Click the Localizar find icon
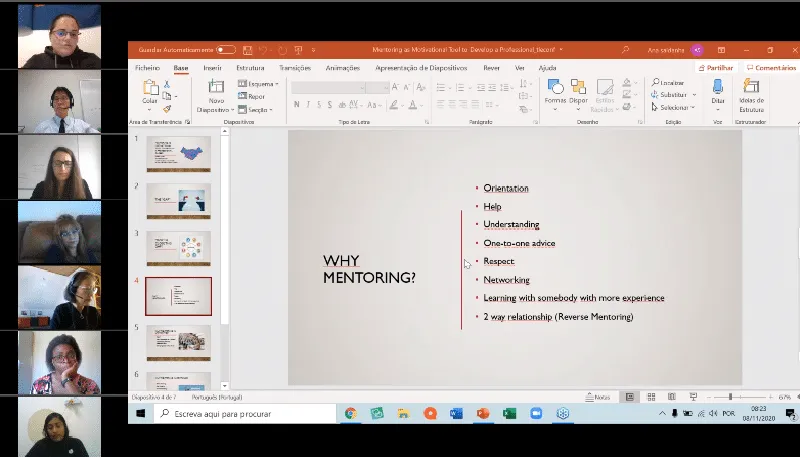Image resolution: width=800 pixels, height=457 pixels. 669,83
